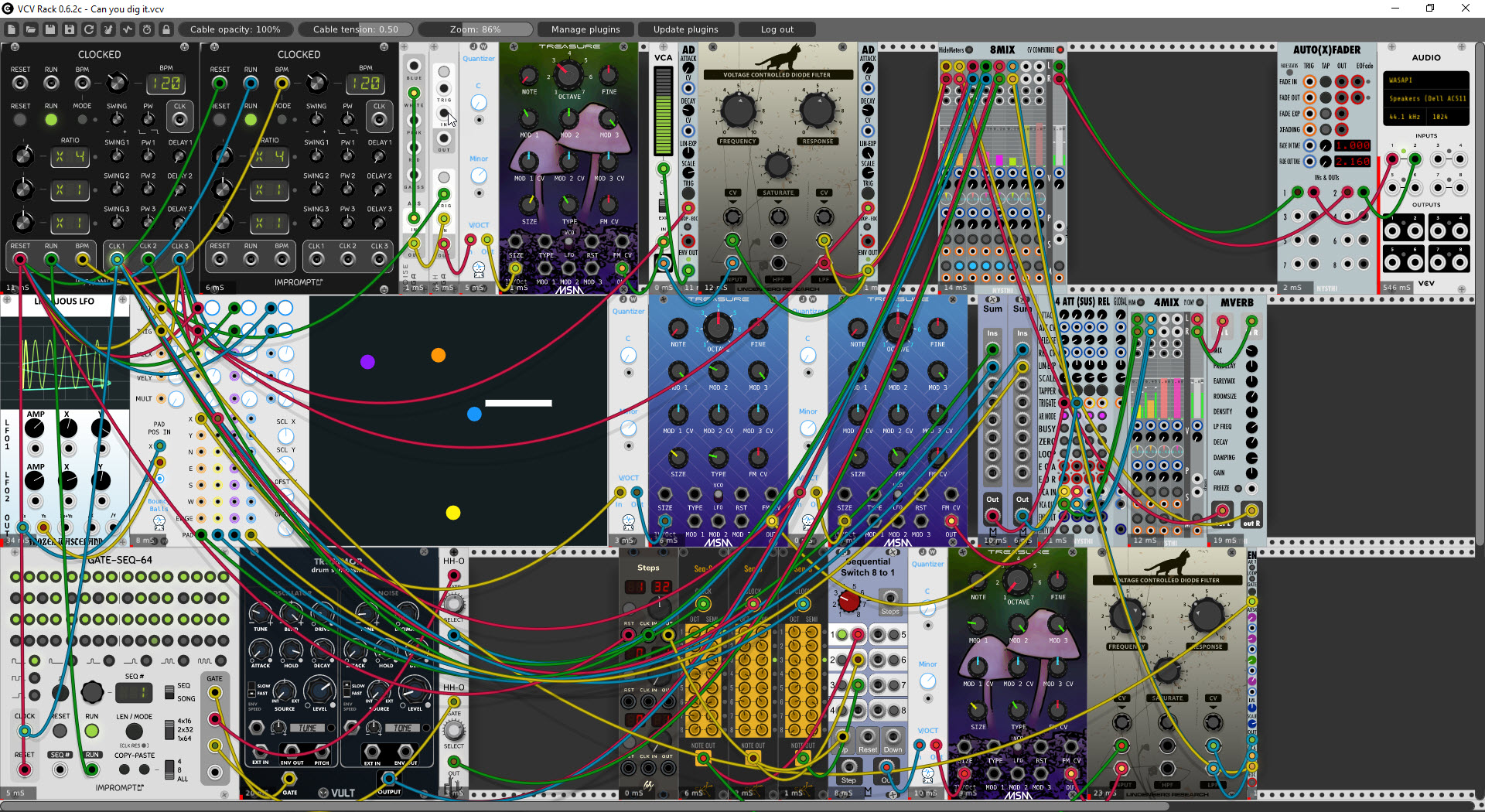The height and width of the screenshot is (812, 1485).
Task: Toggle the green RUN button on GATE-SEQ-64
Action: coord(92,731)
